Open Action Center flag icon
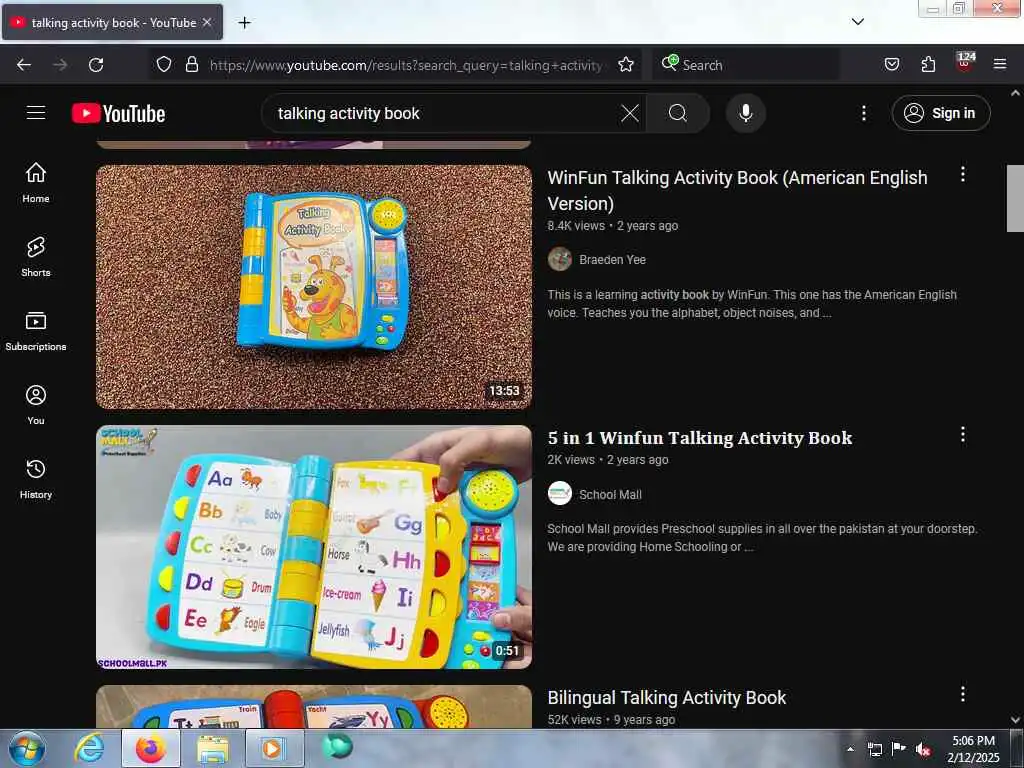Image resolution: width=1024 pixels, height=768 pixels. (898, 748)
